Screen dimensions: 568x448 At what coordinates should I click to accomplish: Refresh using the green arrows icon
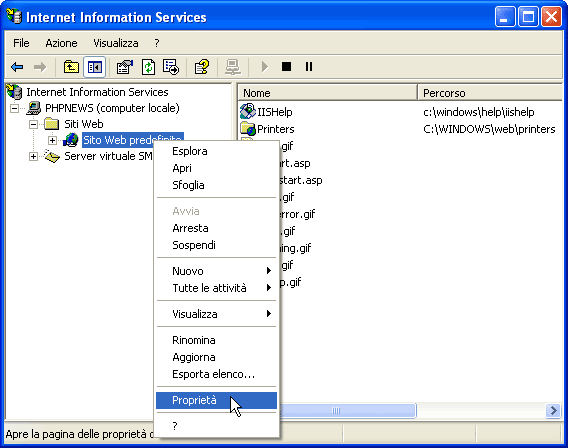coord(148,67)
